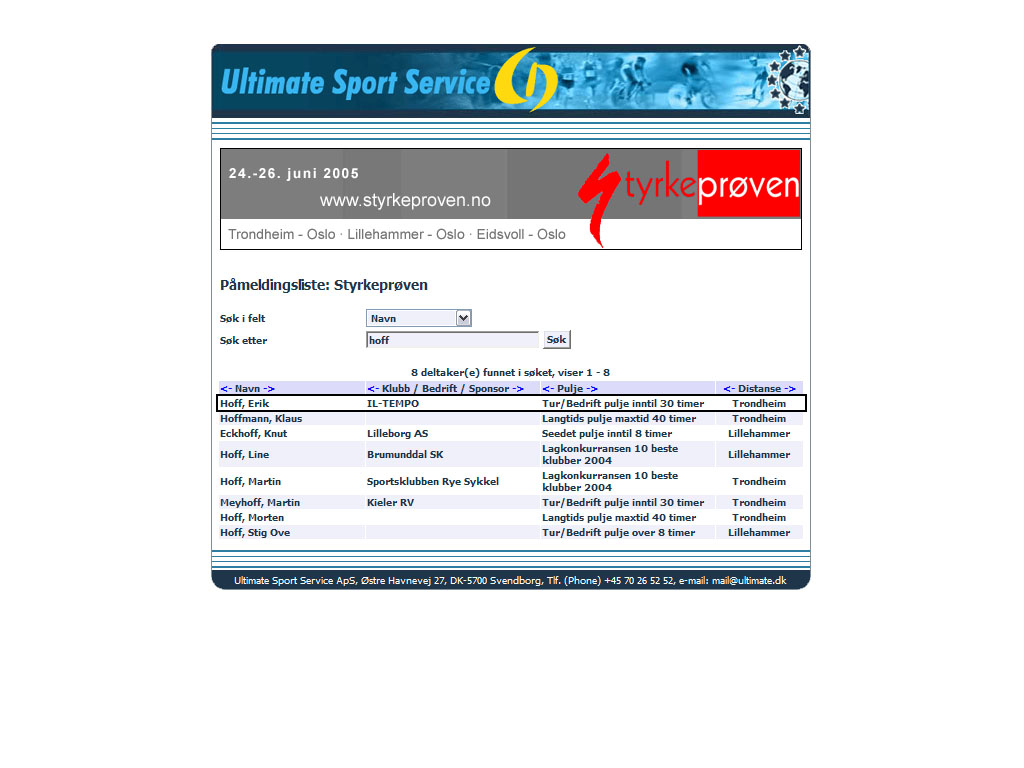Click the Ultimate Sport Service banner logo
This screenshot has width=1024, height=768.
coord(389,82)
